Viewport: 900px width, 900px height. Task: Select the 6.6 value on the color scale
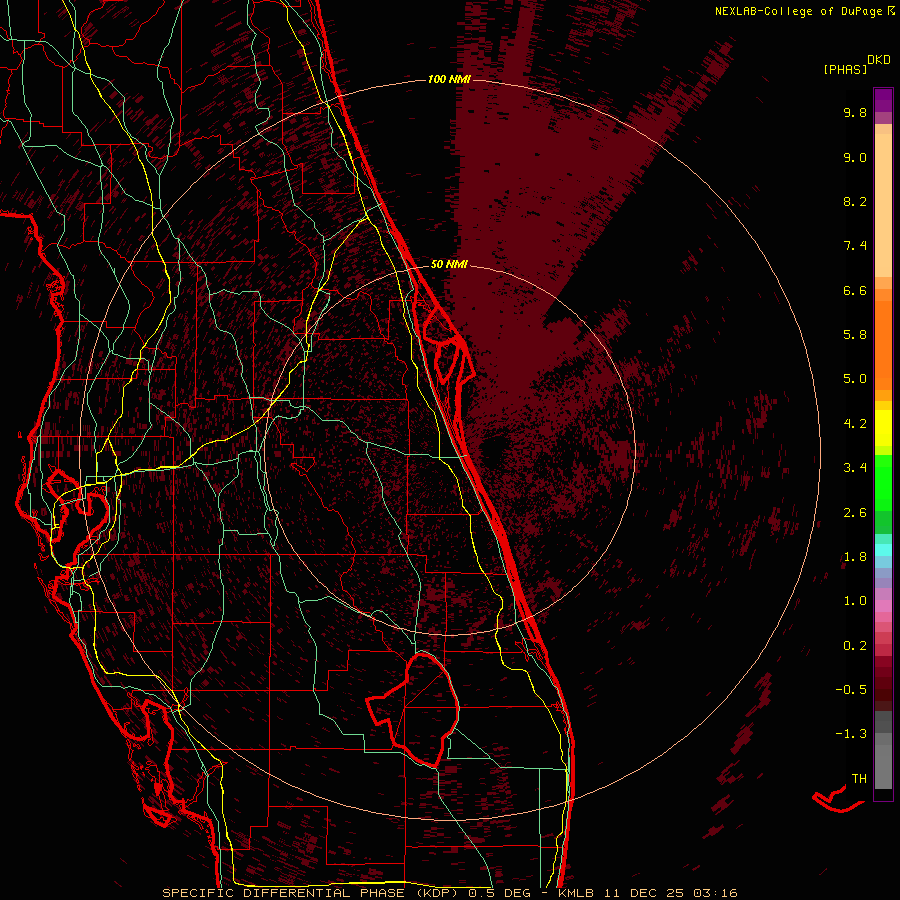[x=855, y=290]
